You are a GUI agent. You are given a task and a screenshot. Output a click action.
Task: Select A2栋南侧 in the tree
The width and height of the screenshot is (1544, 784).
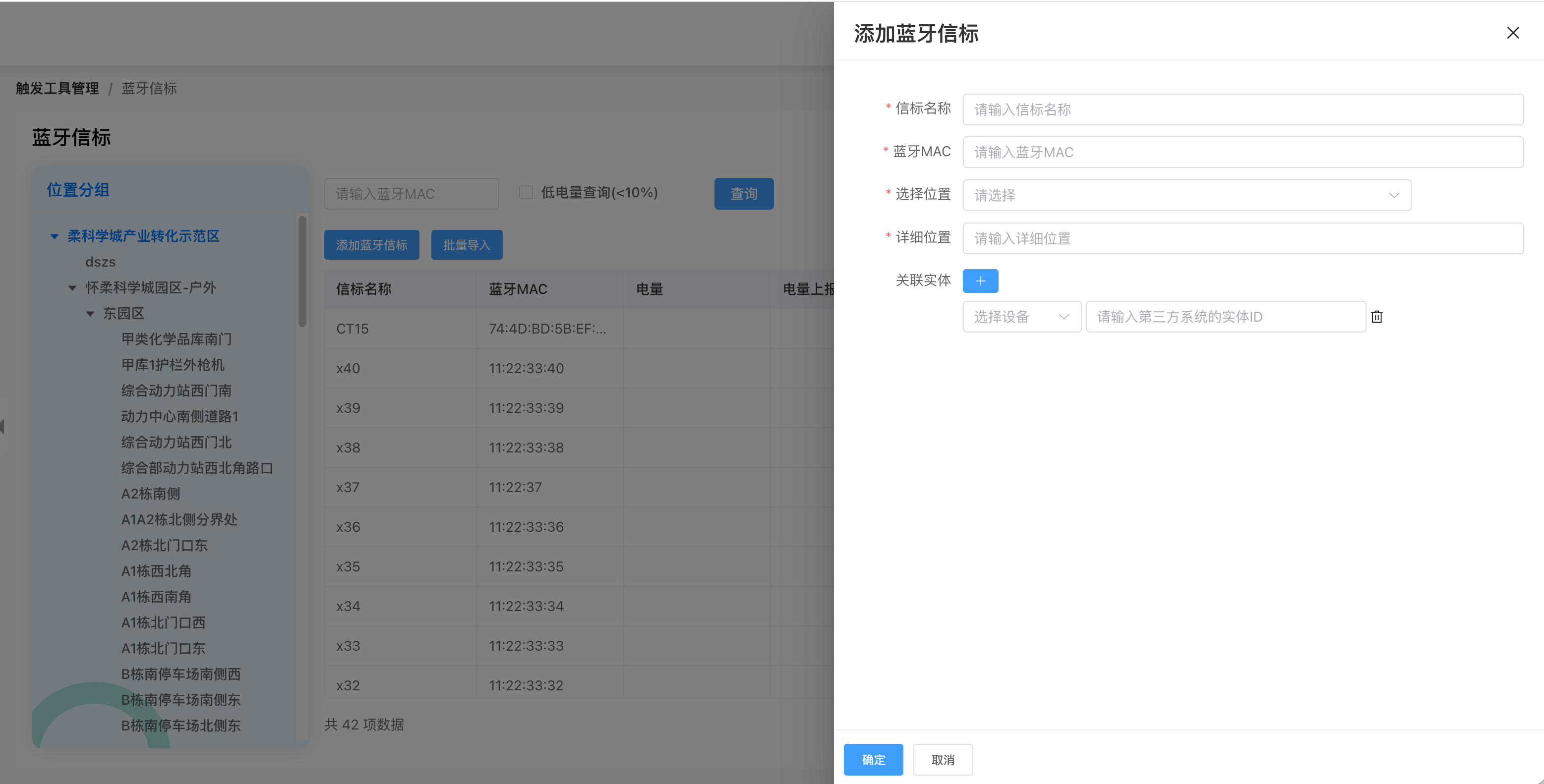[150, 494]
